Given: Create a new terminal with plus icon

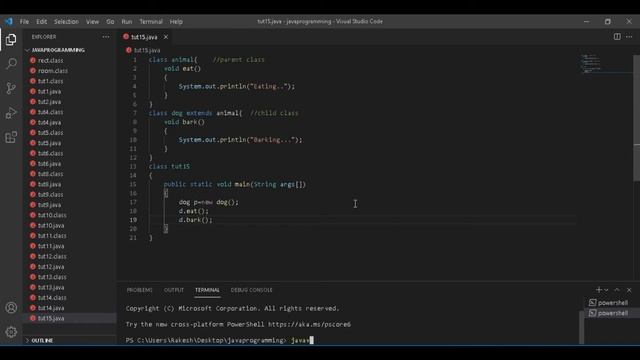Looking at the screenshot, I should [598, 290].
